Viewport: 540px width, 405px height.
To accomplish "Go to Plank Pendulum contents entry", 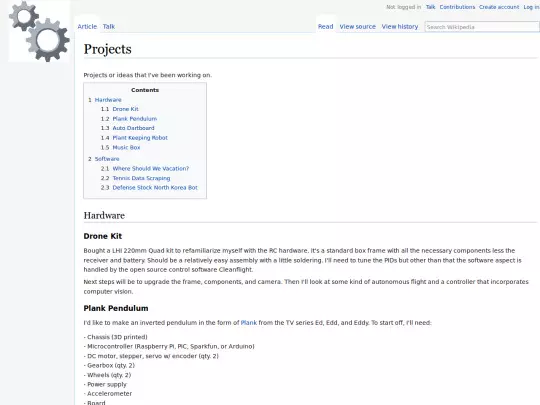I will [135, 119].
